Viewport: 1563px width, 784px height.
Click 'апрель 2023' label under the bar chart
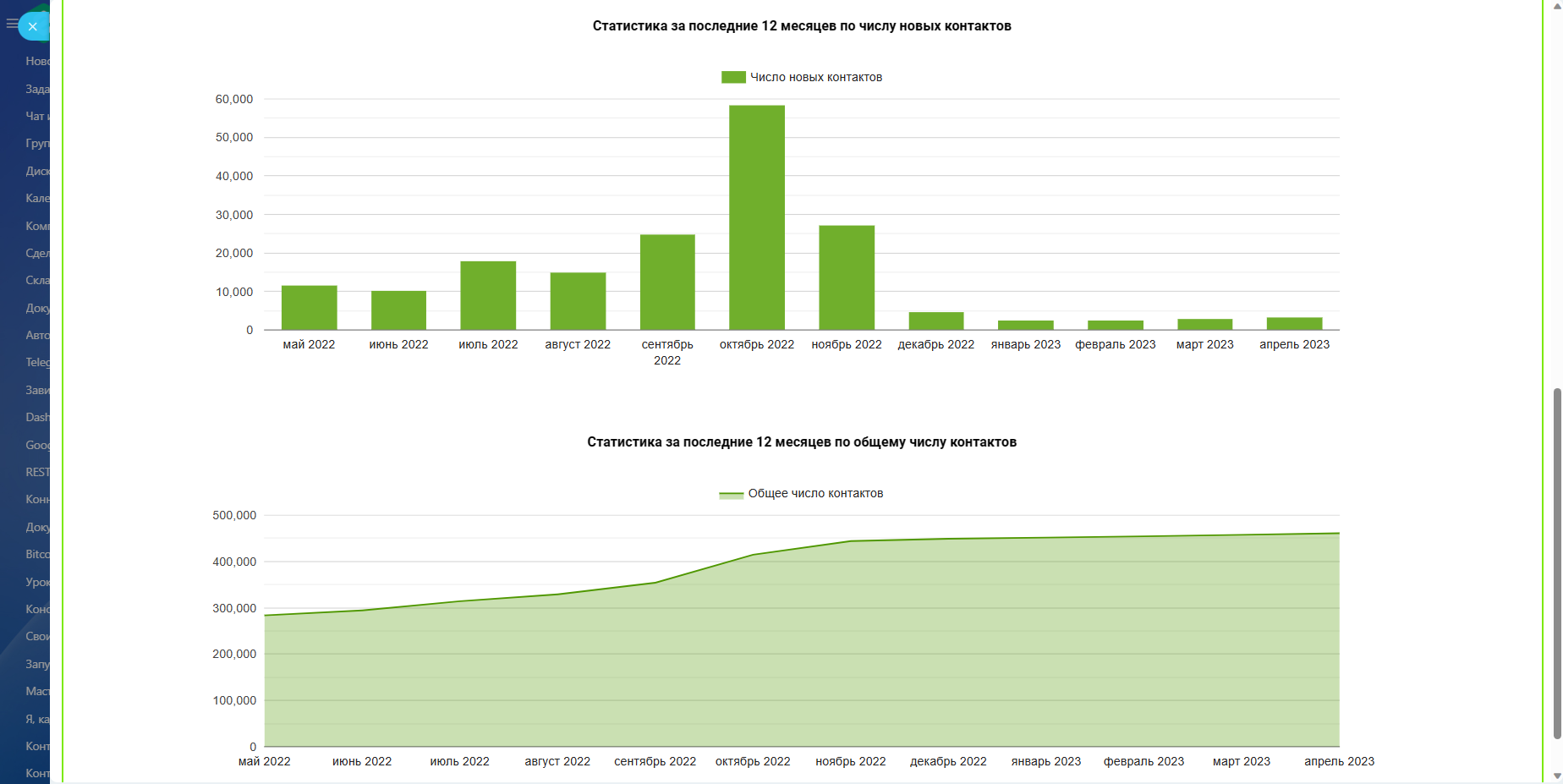click(x=1295, y=344)
